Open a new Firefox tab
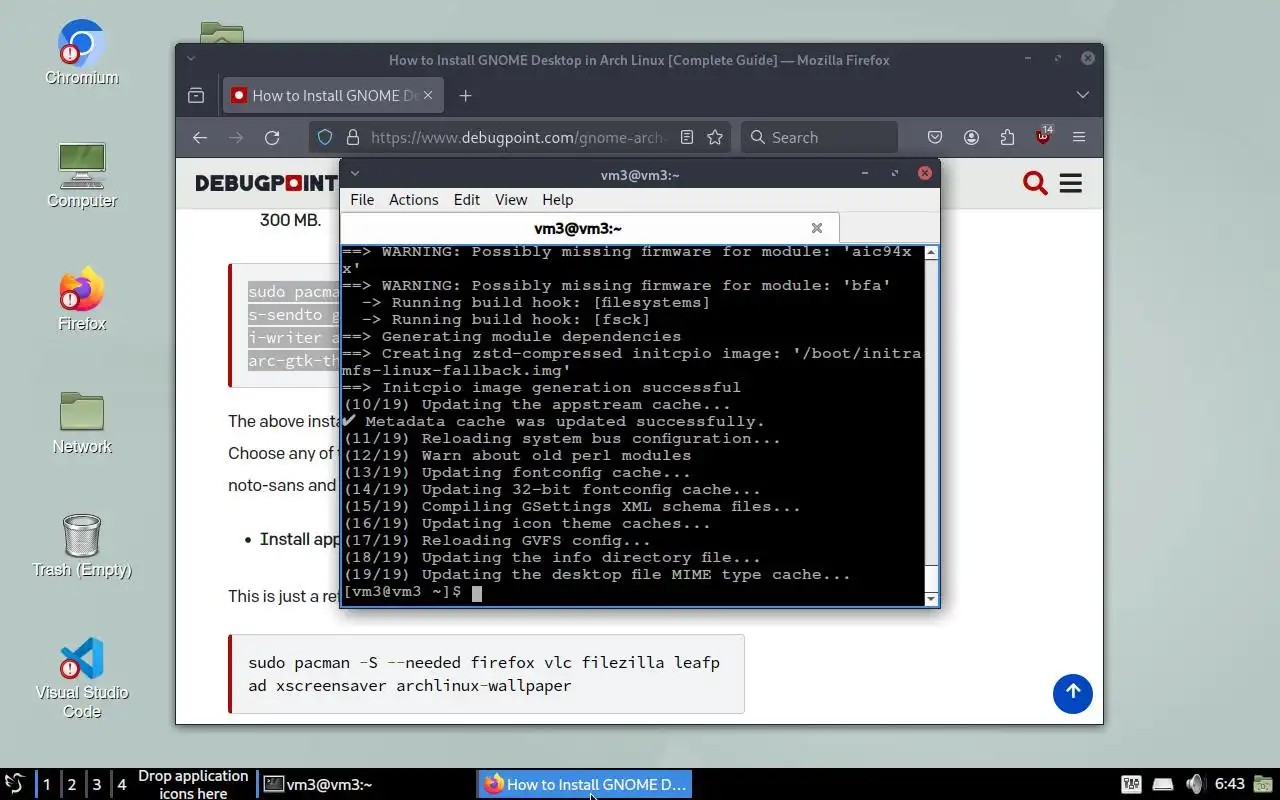Screen dimensions: 1280x800 (x=465, y=96)
